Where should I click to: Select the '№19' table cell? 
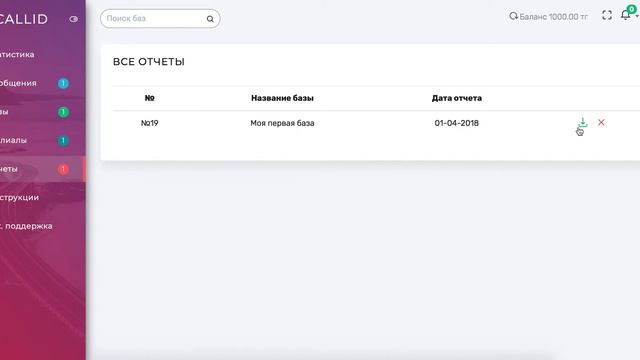point(149,123)
